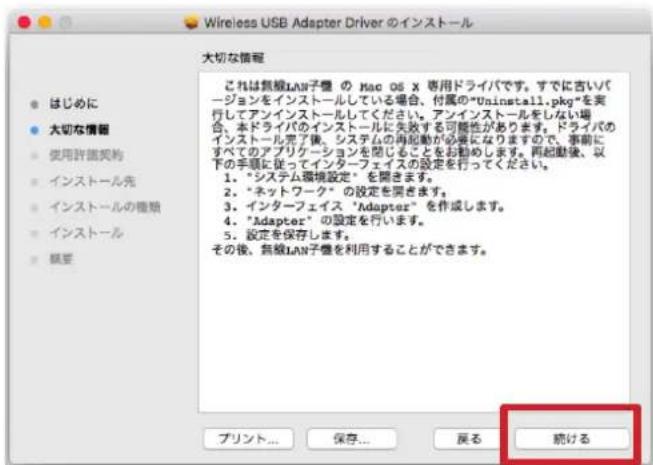Click line 3 about creating Adapter interface
The image size is (653, 465).
coord(364,206)
